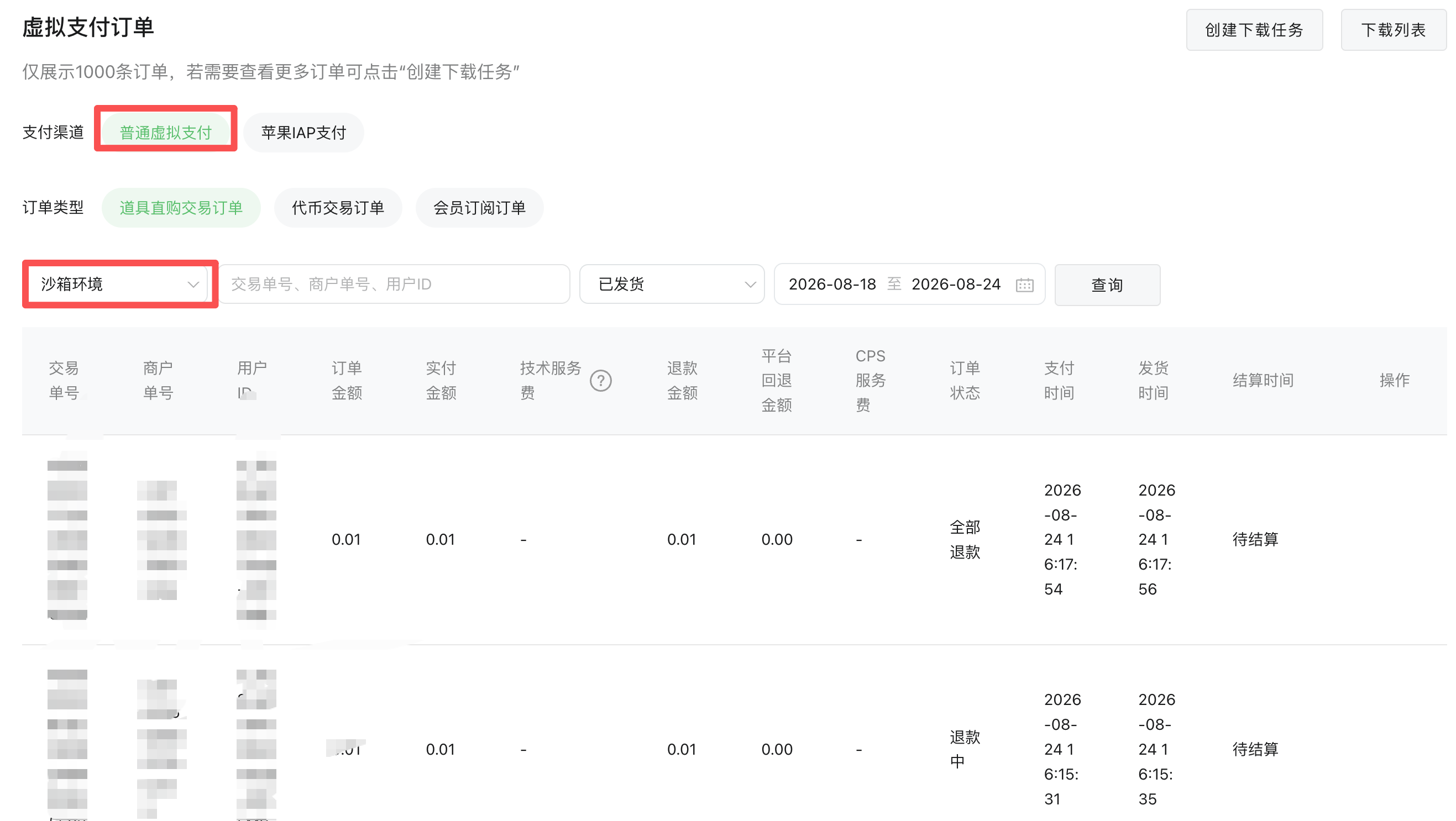
Task: Click the 订单金额 column header
Action: click(347, 380)
